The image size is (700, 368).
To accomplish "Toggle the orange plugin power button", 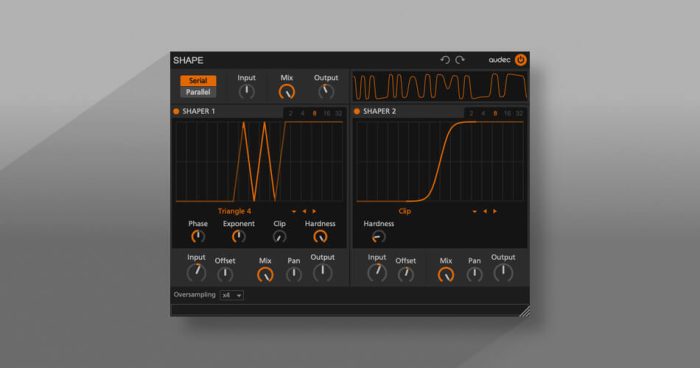I will [x=521, y=60].
